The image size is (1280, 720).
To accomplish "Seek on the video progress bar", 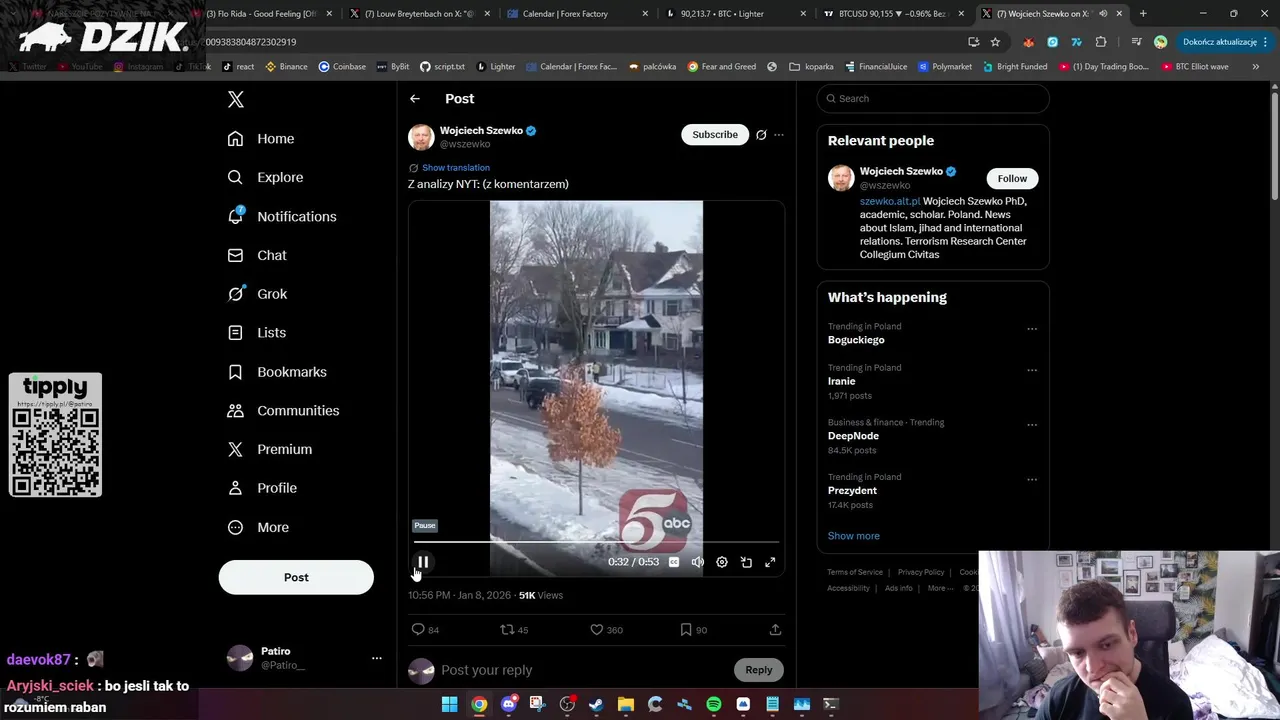I will point(596,542).
